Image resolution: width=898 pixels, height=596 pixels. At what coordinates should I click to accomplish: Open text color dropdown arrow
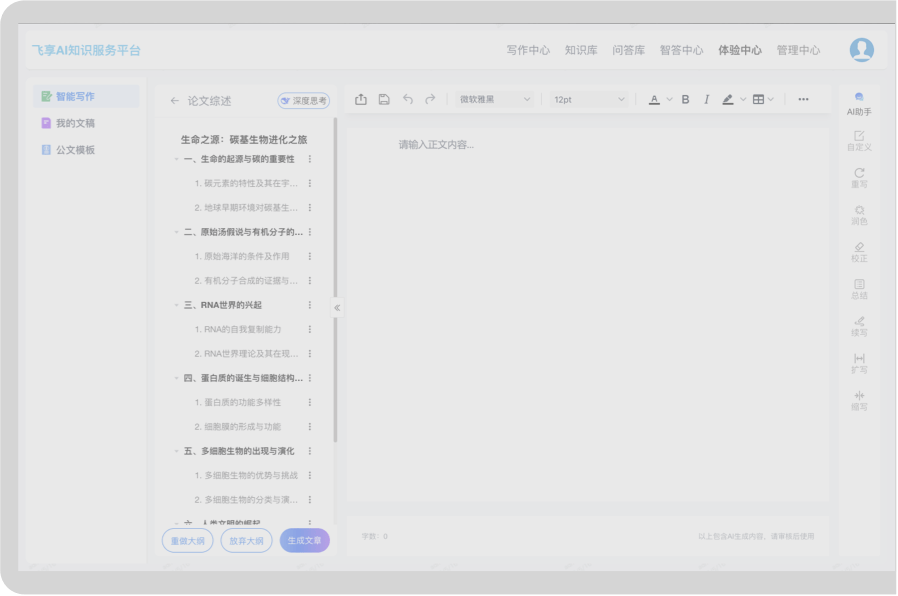point(669,100)
